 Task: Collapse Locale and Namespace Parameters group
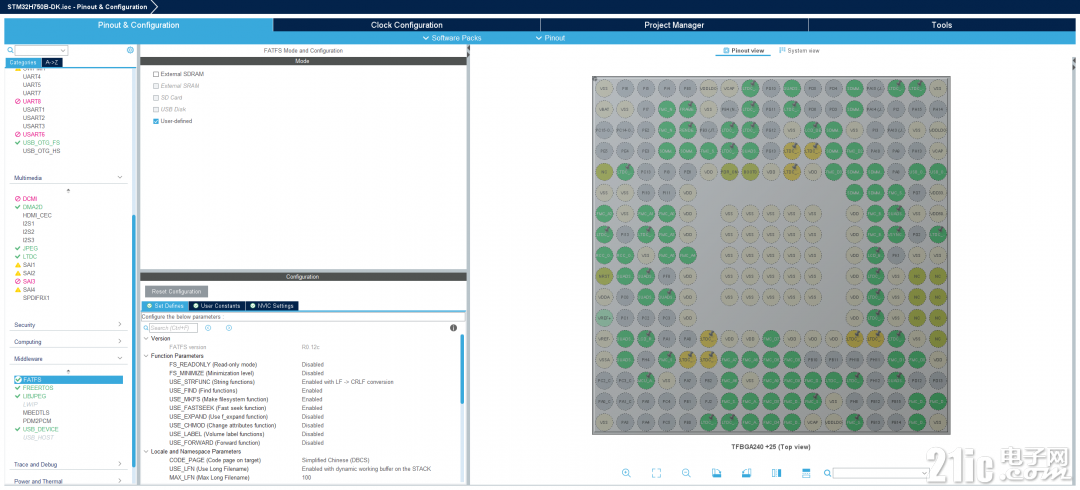145,451
